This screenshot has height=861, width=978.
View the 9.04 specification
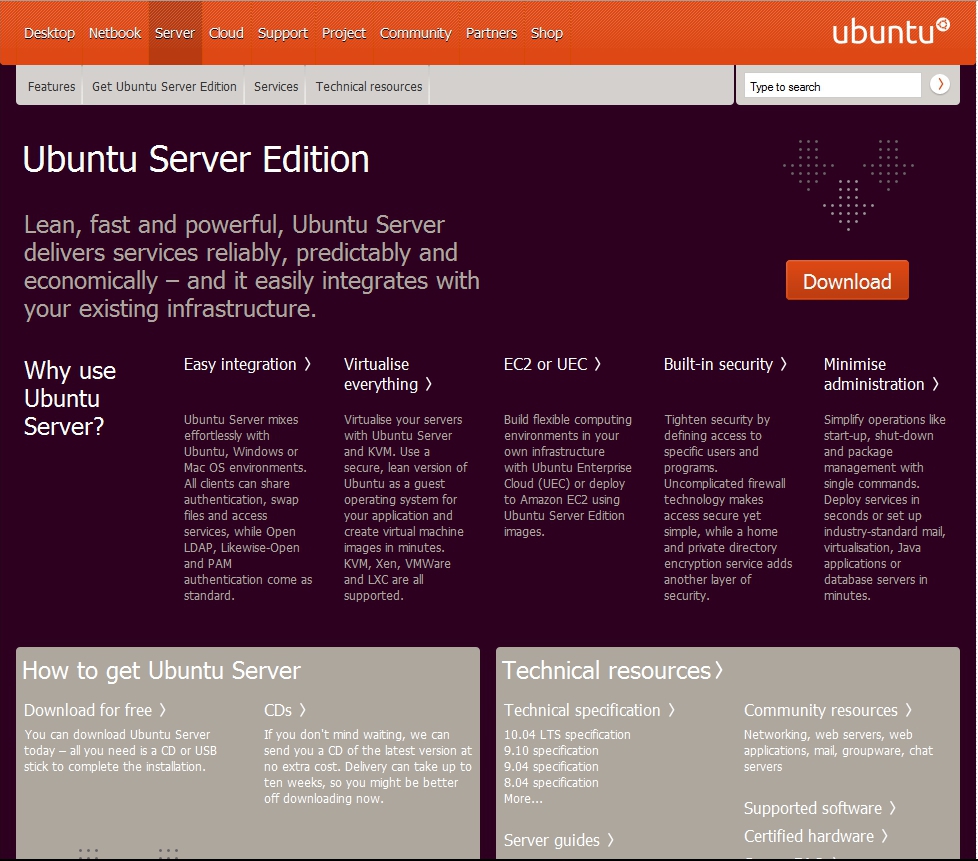click(551, 767)
